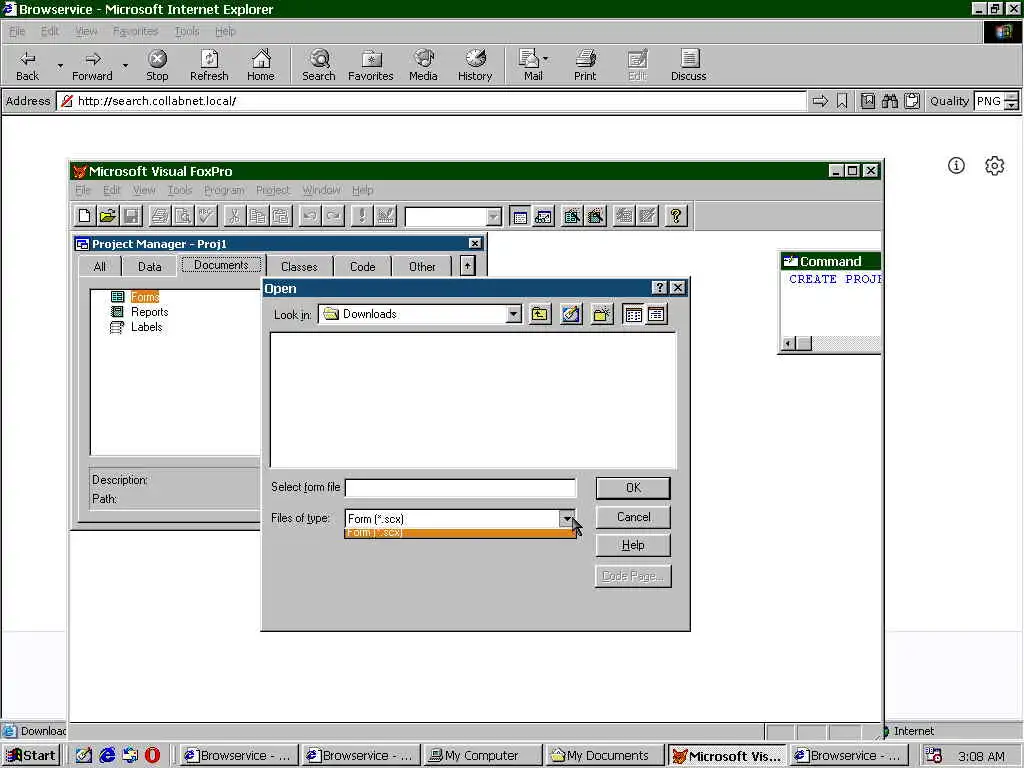Click the Cut scissors icon in FoxPro toolbar
This screenshot has width=1024, height=768.
click(x=233, y=216)
